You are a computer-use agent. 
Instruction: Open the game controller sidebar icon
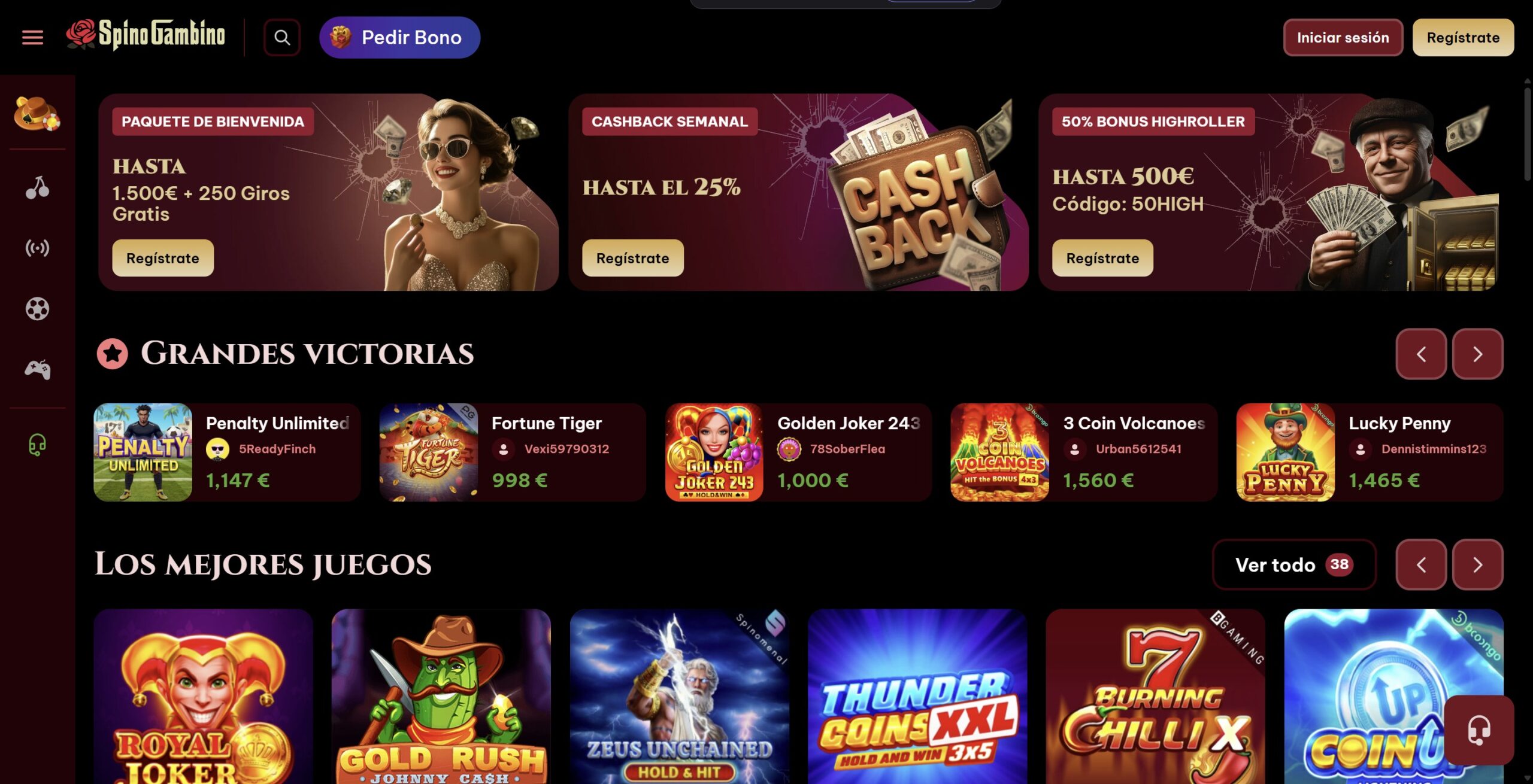(37, 369)
